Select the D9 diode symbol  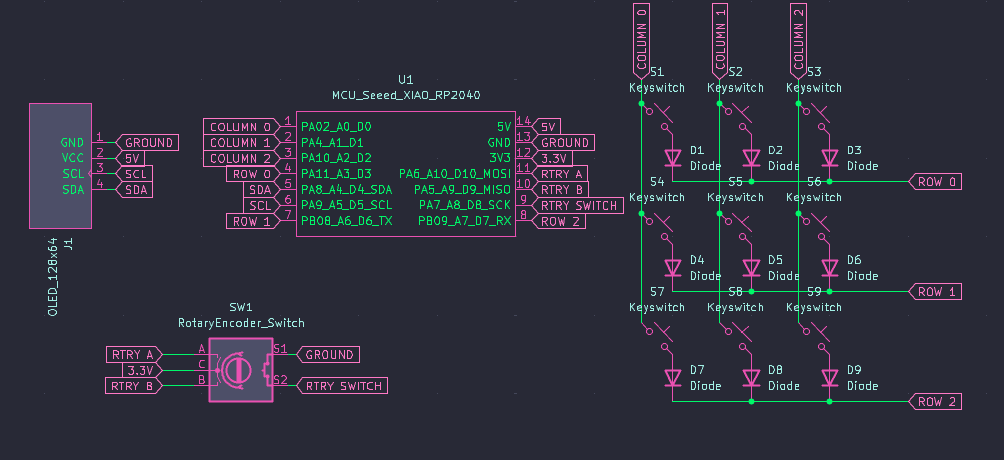click(x=830, y=377)
